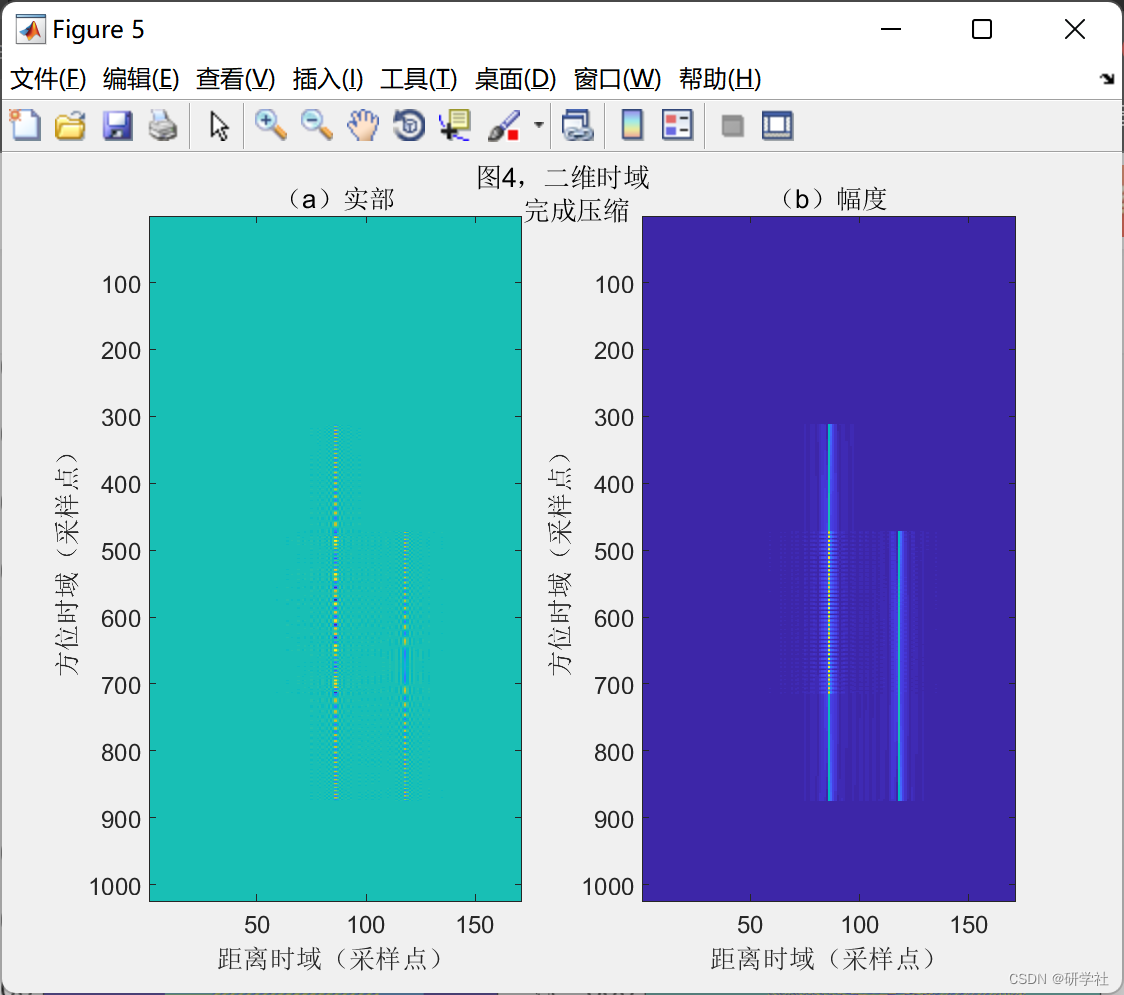This screenshot has height=995, width=1124.
Task: Create a new figure
Action: pyautogui.click(x=25, y=125)
